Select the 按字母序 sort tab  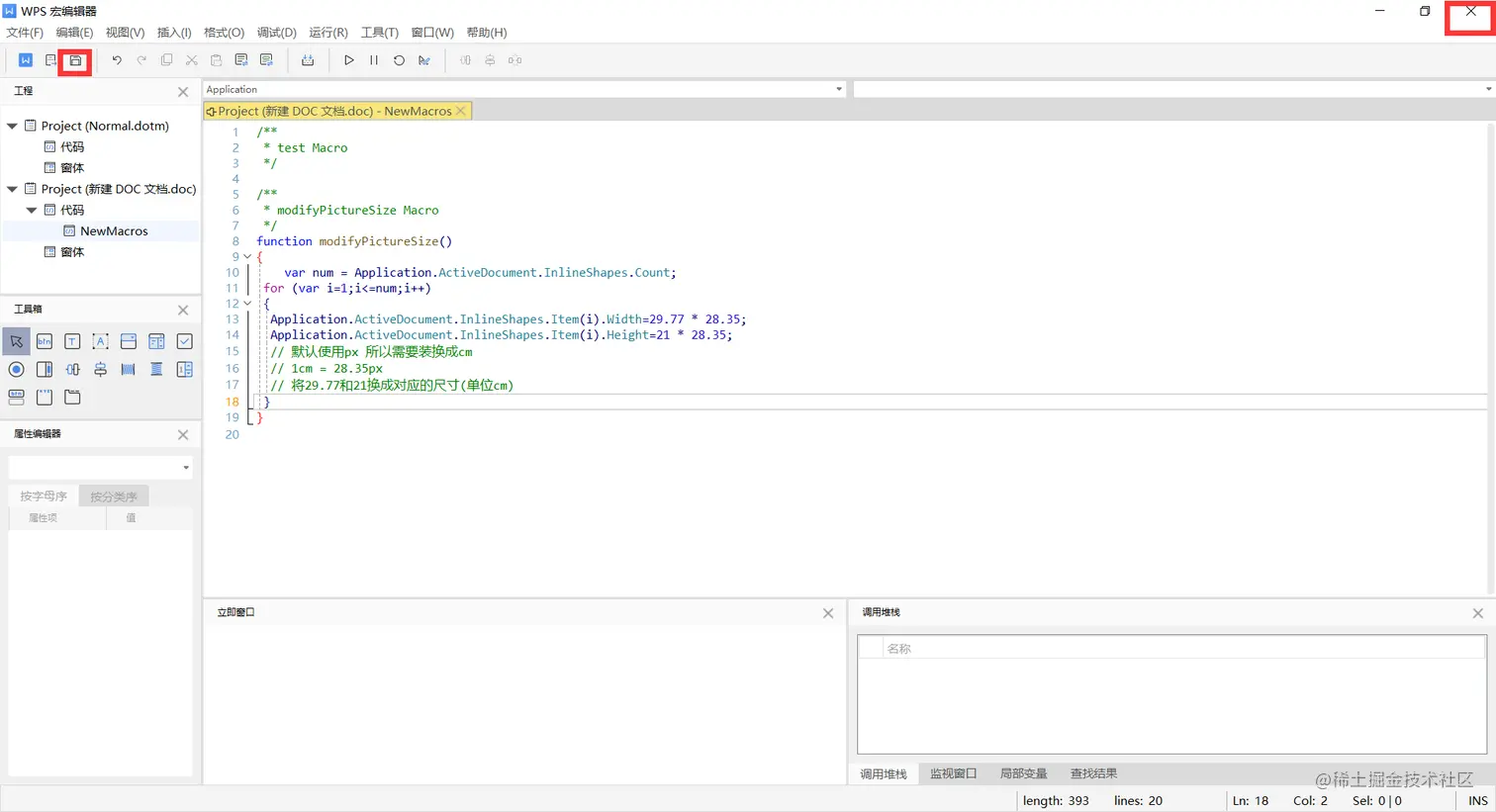[x=44, y=496]
